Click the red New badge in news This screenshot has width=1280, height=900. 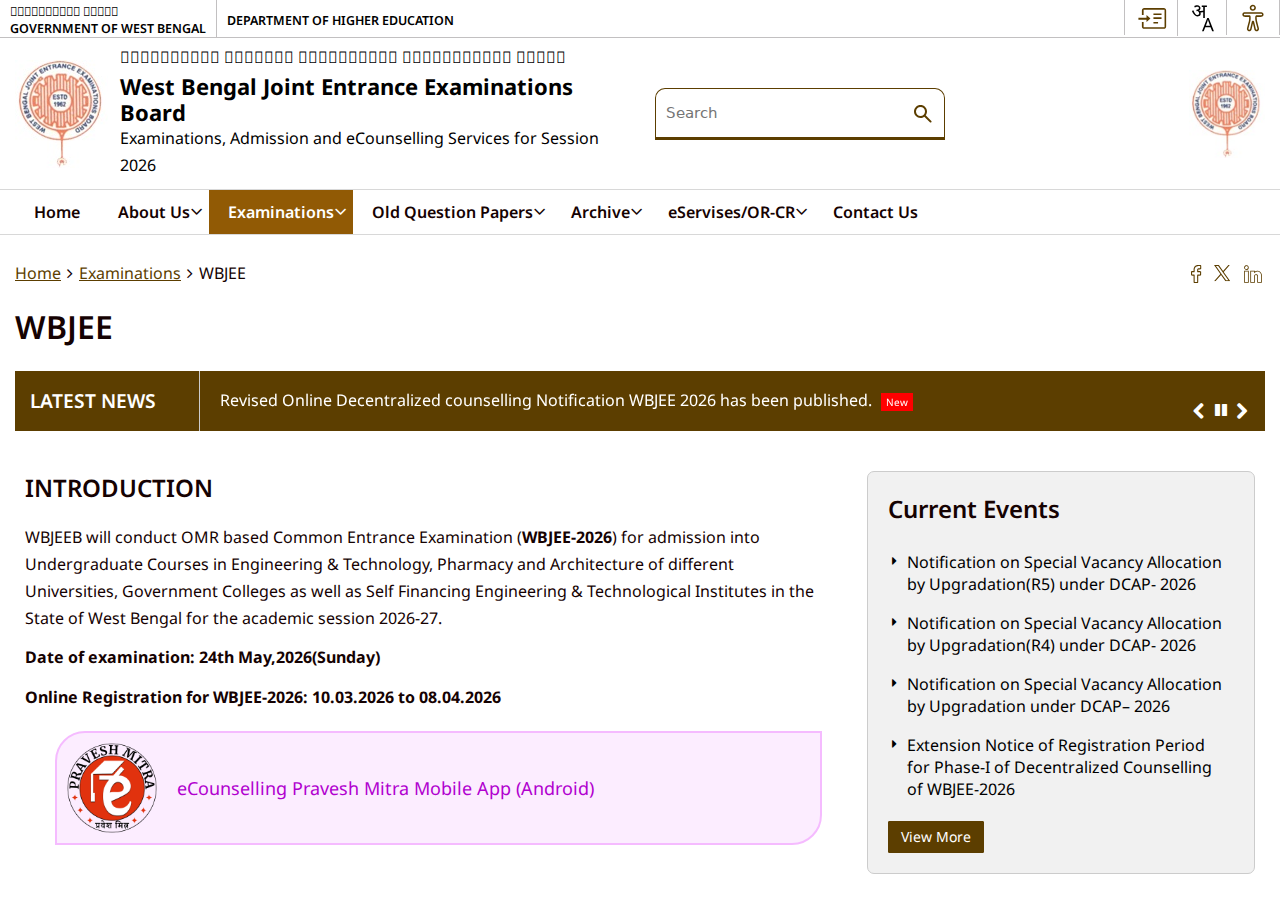897,402
